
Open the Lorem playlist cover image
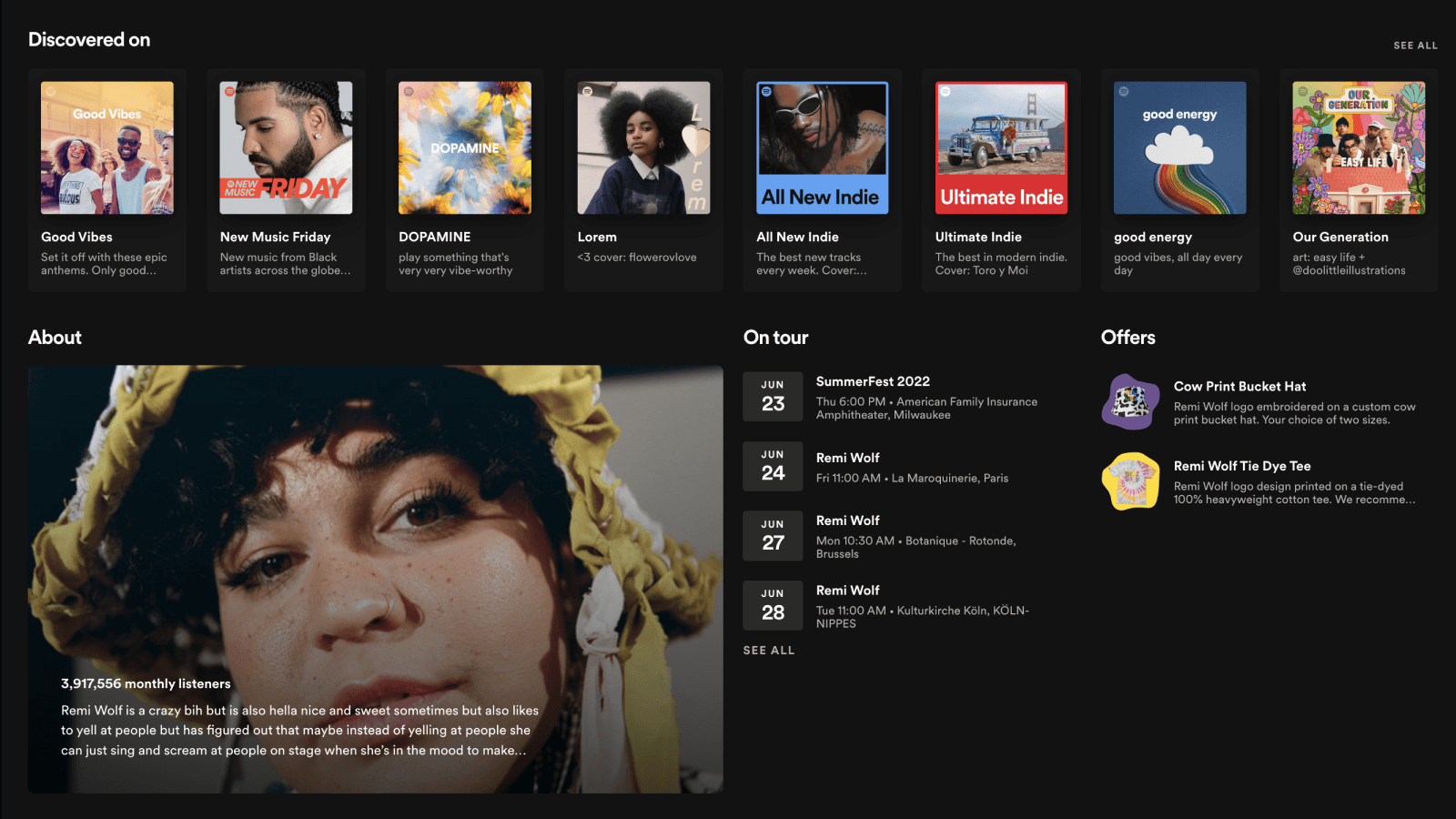(643, 148)
